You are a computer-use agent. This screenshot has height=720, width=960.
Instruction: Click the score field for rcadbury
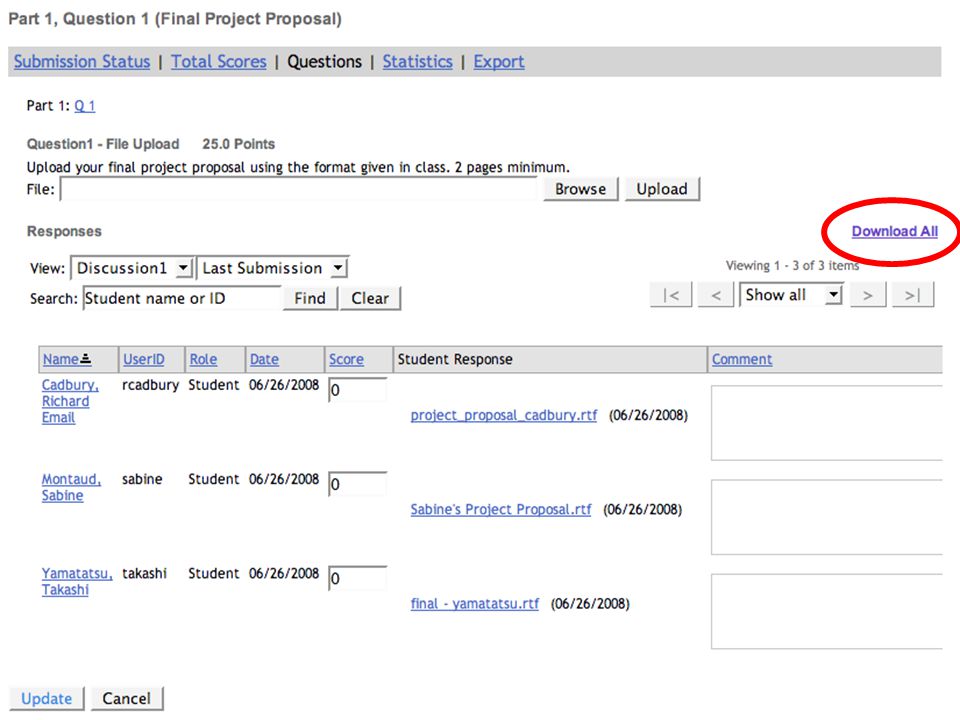(358, 390)
